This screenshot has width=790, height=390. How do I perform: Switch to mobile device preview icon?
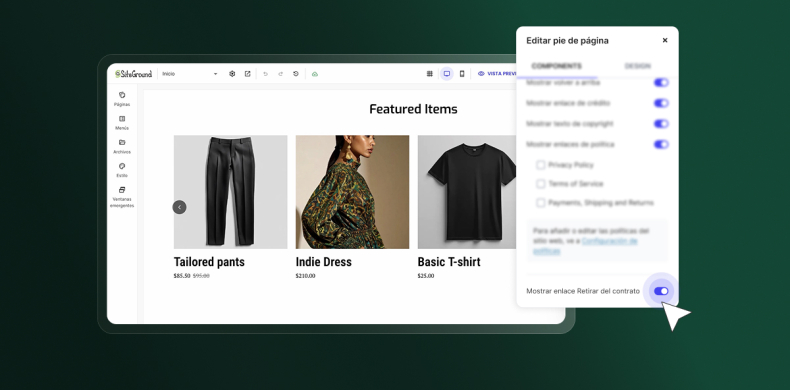(x=462, y=74)
